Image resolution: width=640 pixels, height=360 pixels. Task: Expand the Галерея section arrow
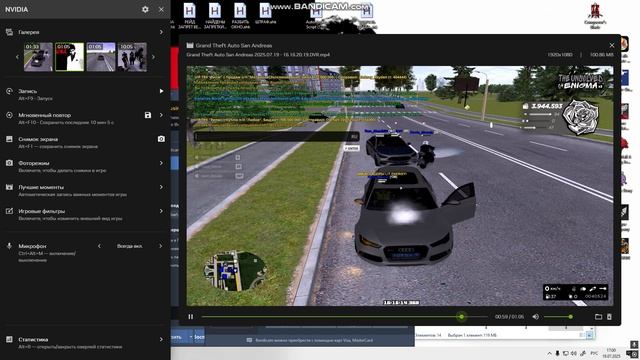pyautogui.click(x=161, y=32)
